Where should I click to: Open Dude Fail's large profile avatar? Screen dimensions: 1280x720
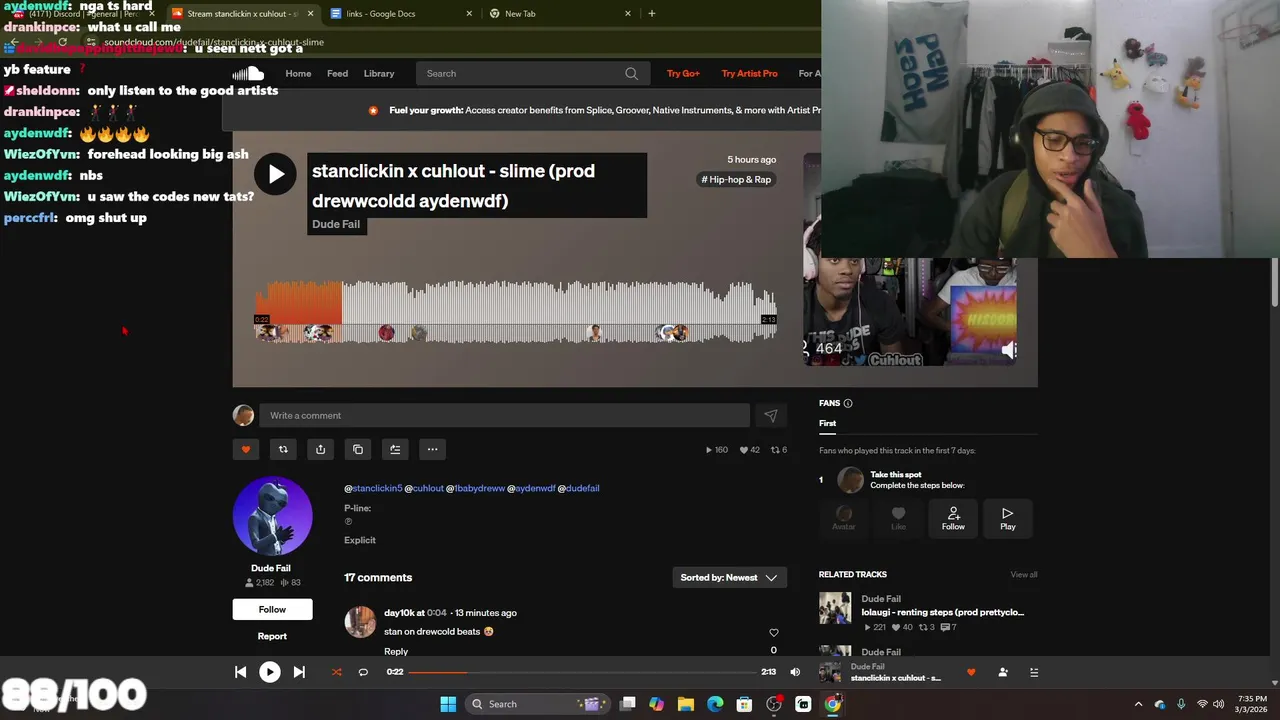coord(272,516)
